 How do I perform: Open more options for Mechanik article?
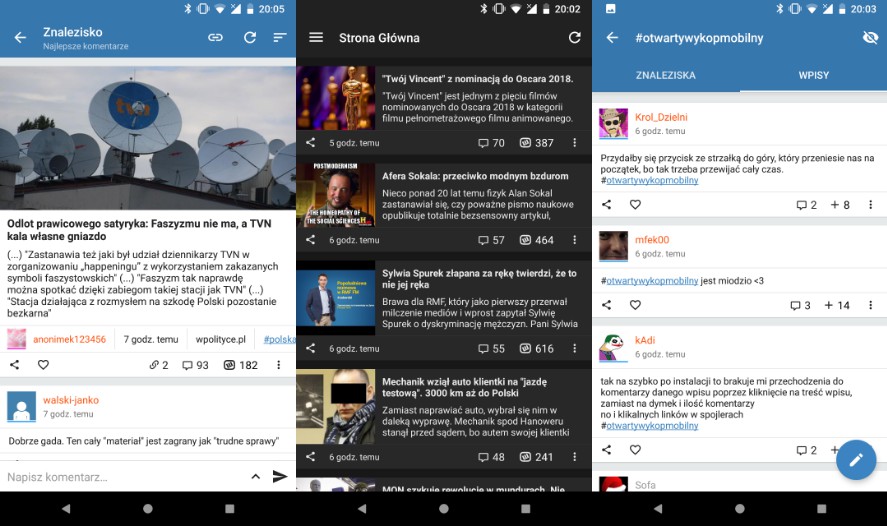(575, 457)
